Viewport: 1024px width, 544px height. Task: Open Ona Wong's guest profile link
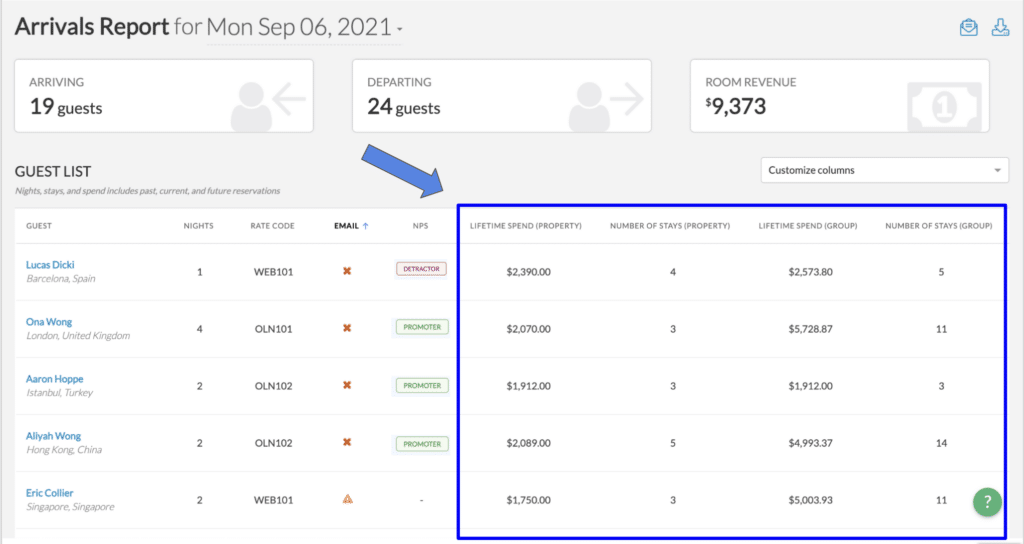click(48, 322)
